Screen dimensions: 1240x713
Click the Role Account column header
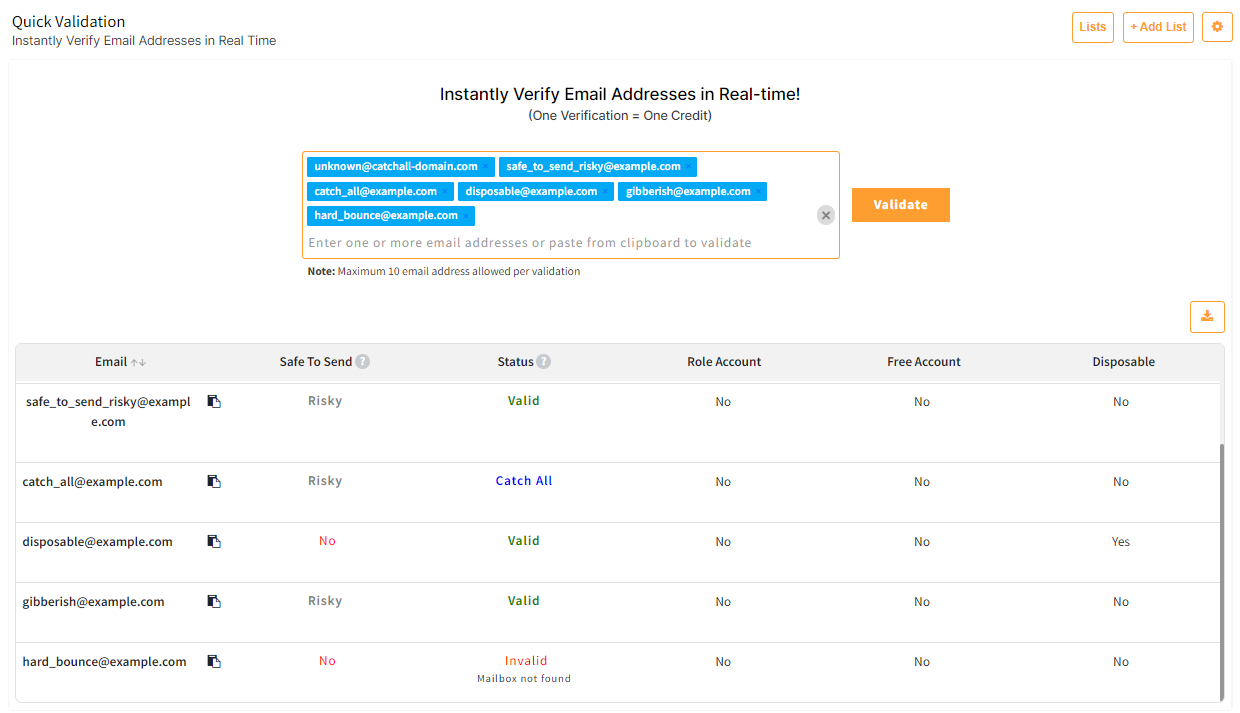click(x=724, y=362)
